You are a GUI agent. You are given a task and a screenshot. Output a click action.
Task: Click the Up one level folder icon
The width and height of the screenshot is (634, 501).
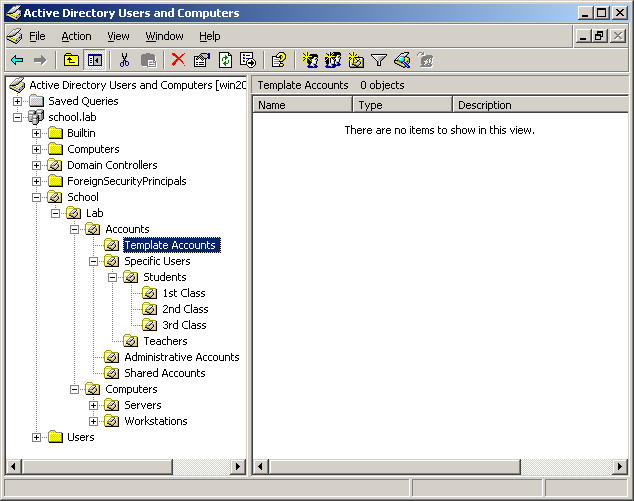[71, 60]
